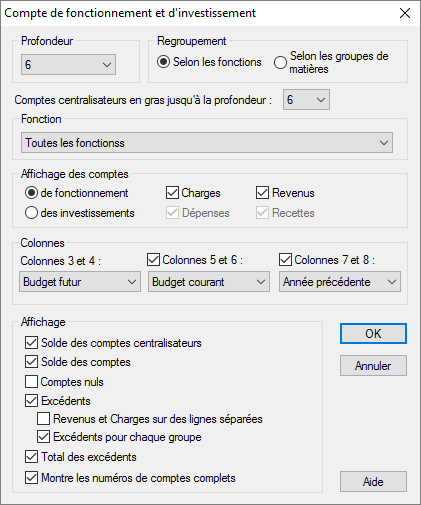Viewport: 421px width, 505px height.
Task: Open the 'Toutes les fonctionss' dropdown
Action: tap(207, 143)
